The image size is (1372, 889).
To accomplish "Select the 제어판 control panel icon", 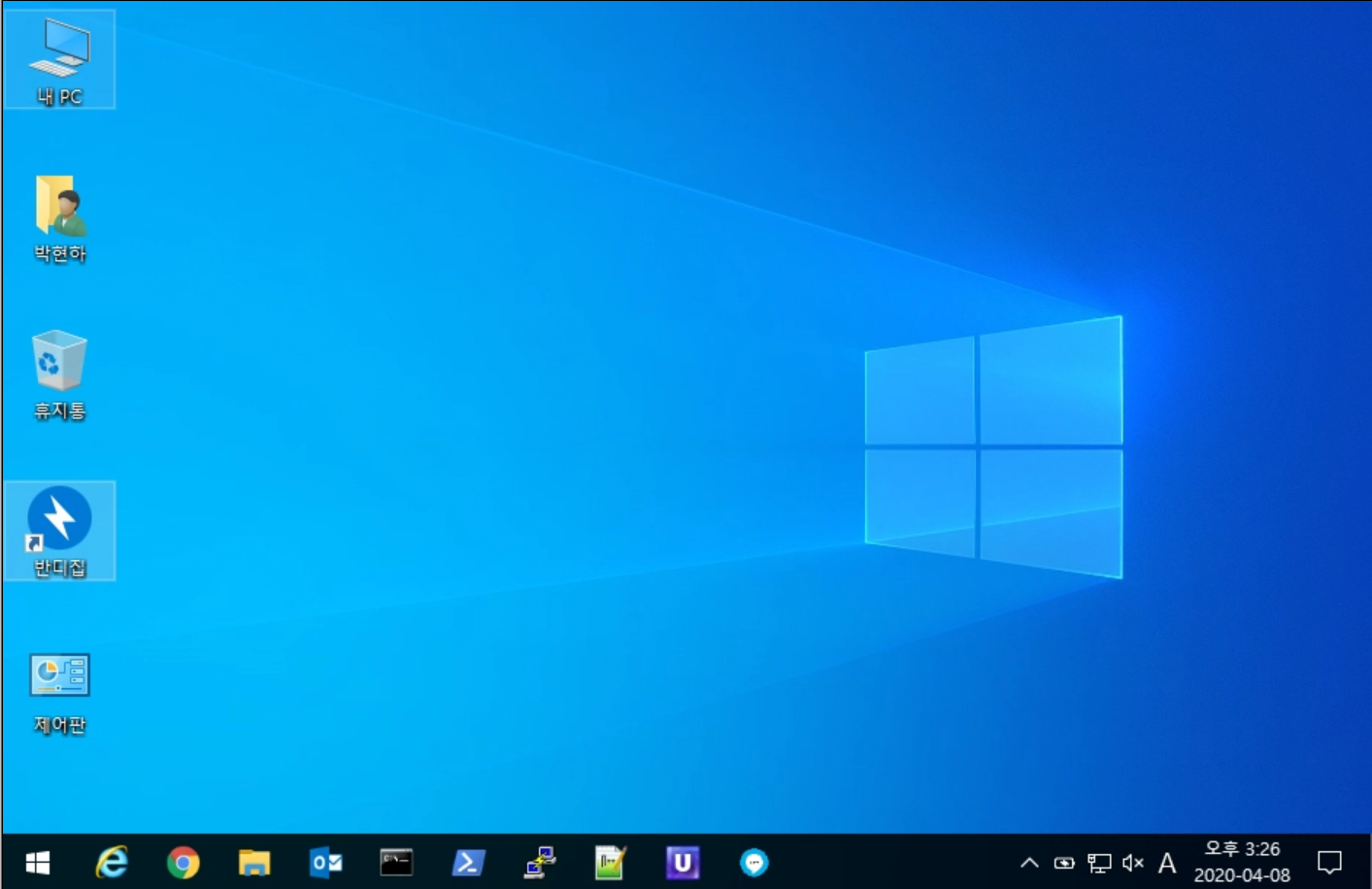I will coord(59,691).
